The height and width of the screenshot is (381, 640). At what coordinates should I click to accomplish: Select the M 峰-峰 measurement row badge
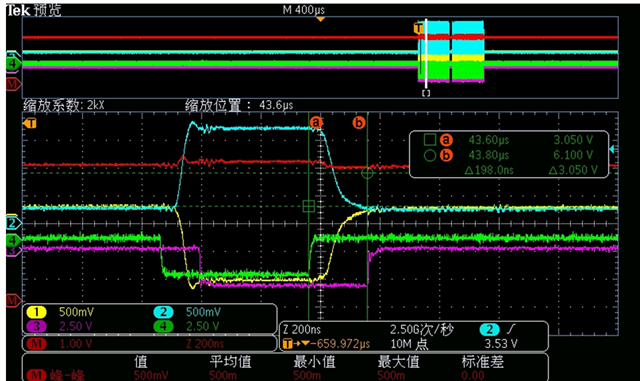(36, 375)
